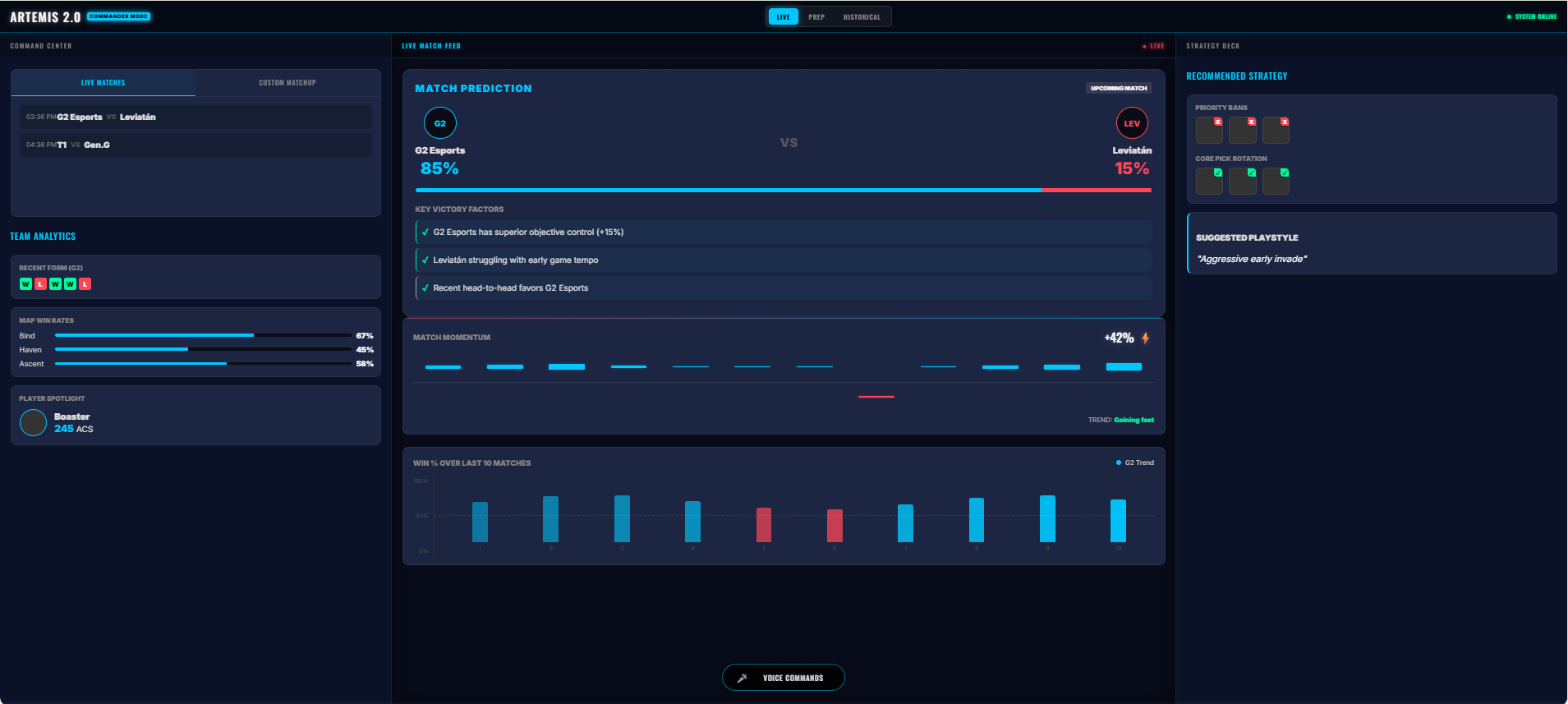
Task: Click the red bar for match 6
Action: (x=835, y=526)
